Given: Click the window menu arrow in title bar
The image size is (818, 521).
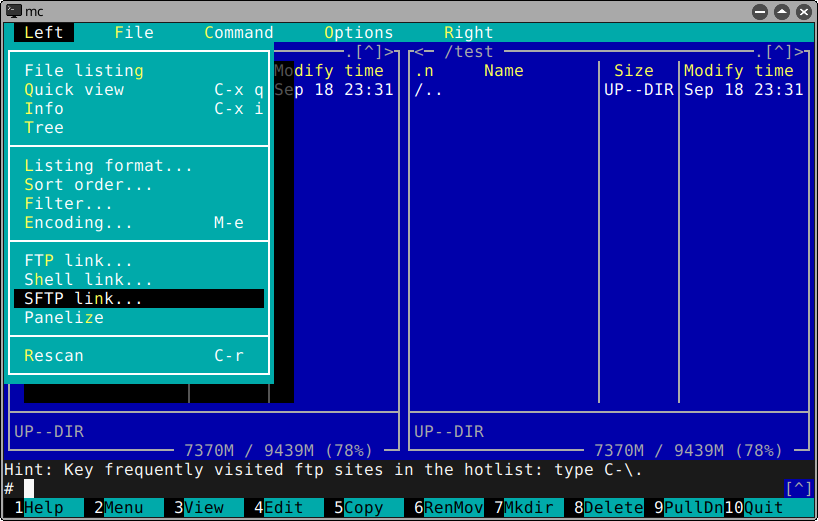Looking at the screenshot, I should pos(759,10).
